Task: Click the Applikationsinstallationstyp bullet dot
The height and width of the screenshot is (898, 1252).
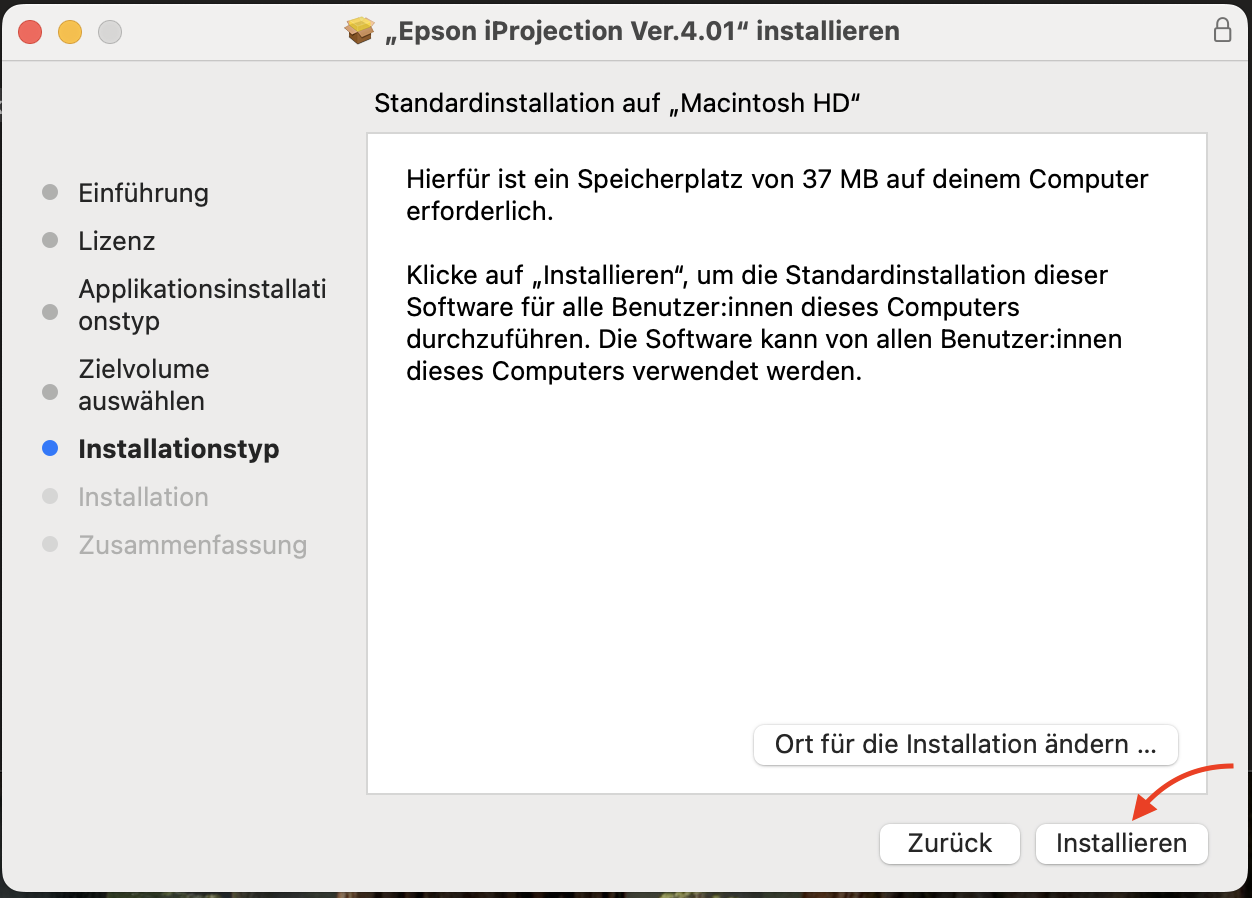Action: point(50,312)
